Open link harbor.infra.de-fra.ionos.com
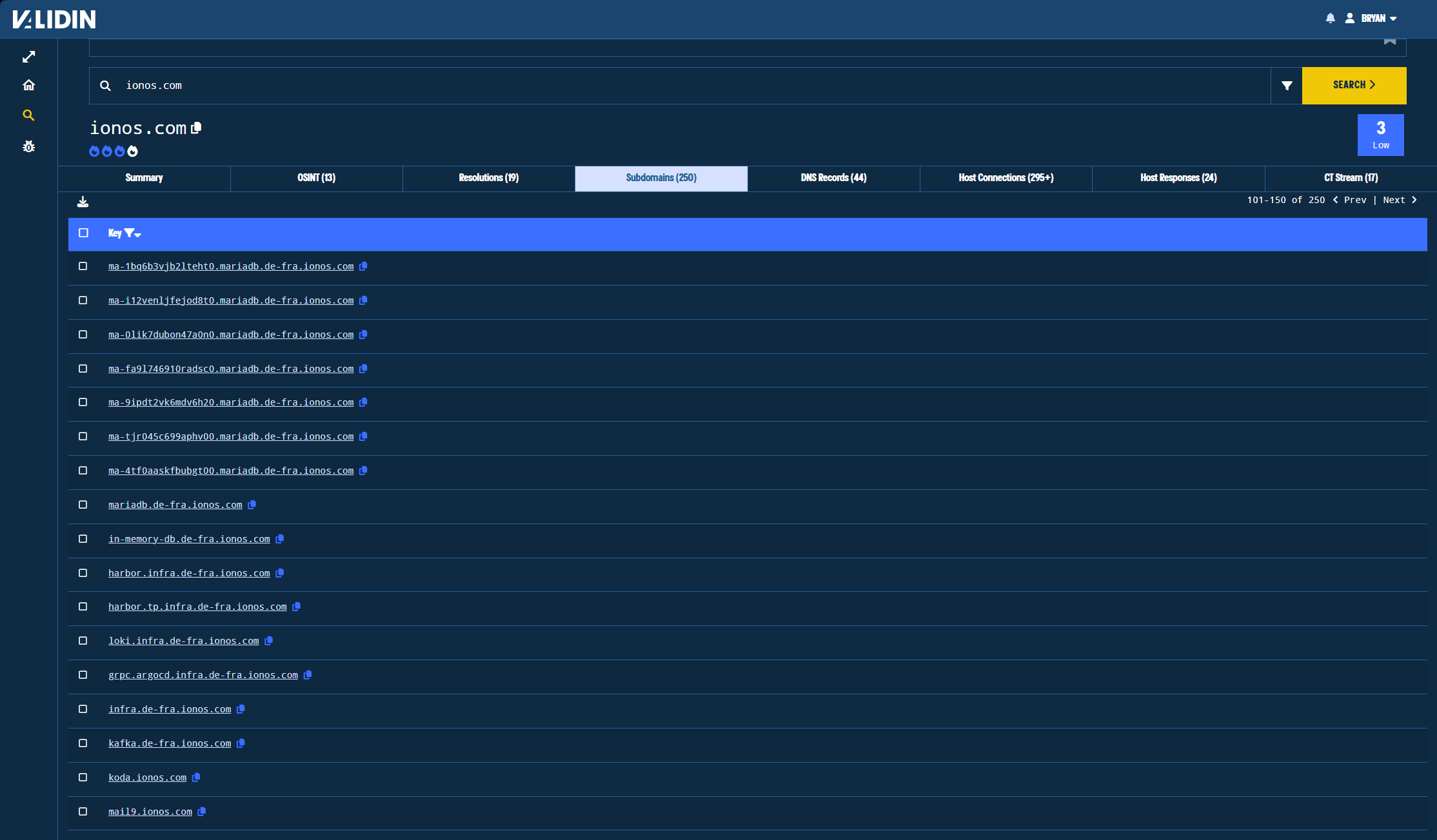 [189, 573]
